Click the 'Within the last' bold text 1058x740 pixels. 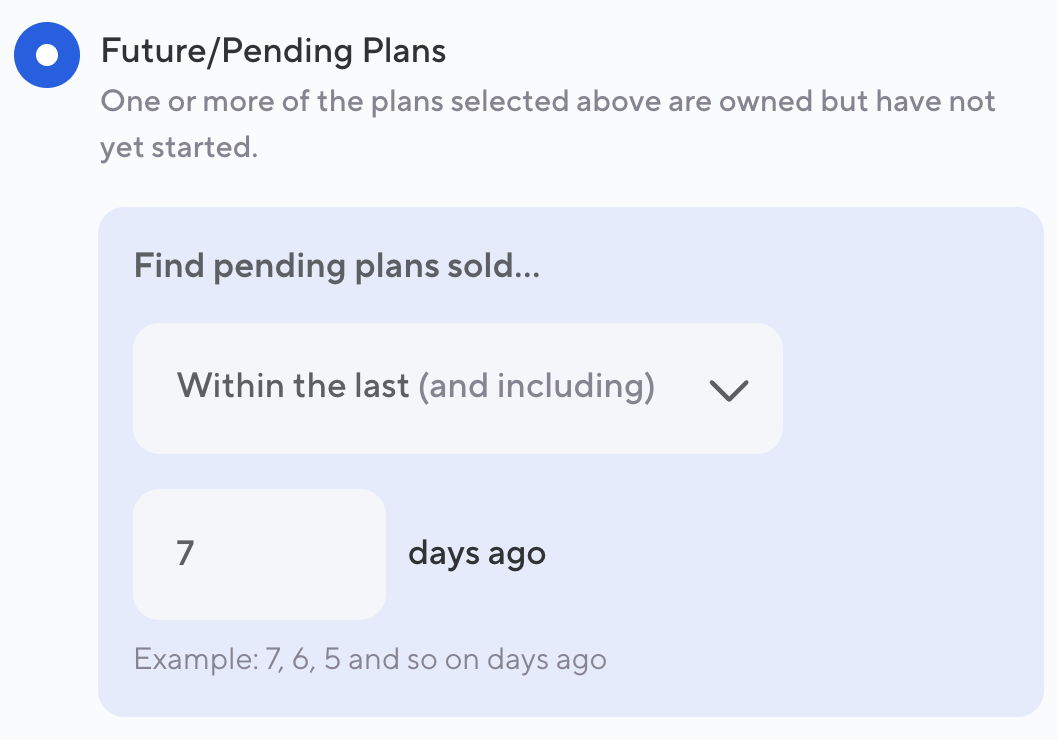(x=293, y=386)
